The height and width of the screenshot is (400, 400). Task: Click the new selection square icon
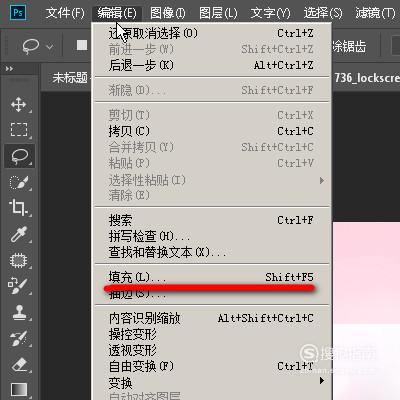coord(82,45)
